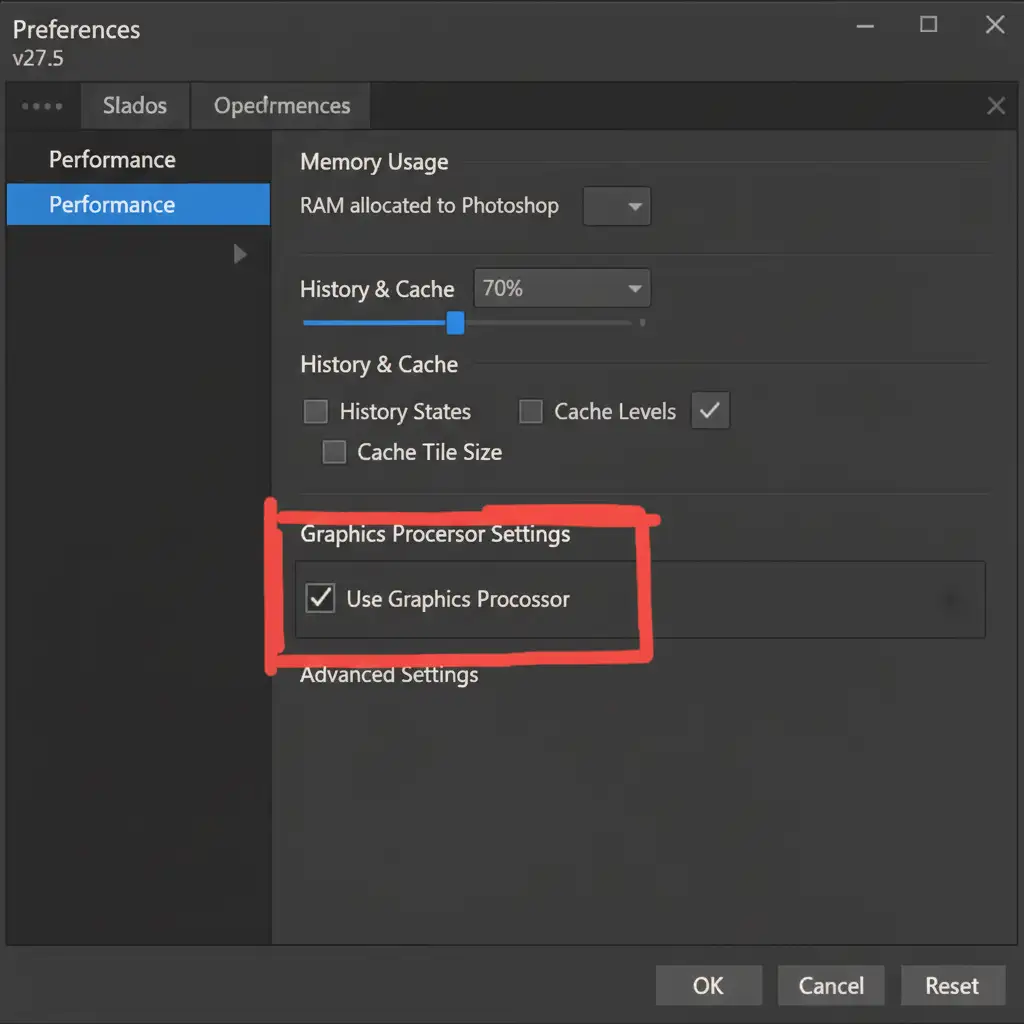The image size is (1024, 1024).
Task: Open Advanced Settings
Action: [389, 675]
